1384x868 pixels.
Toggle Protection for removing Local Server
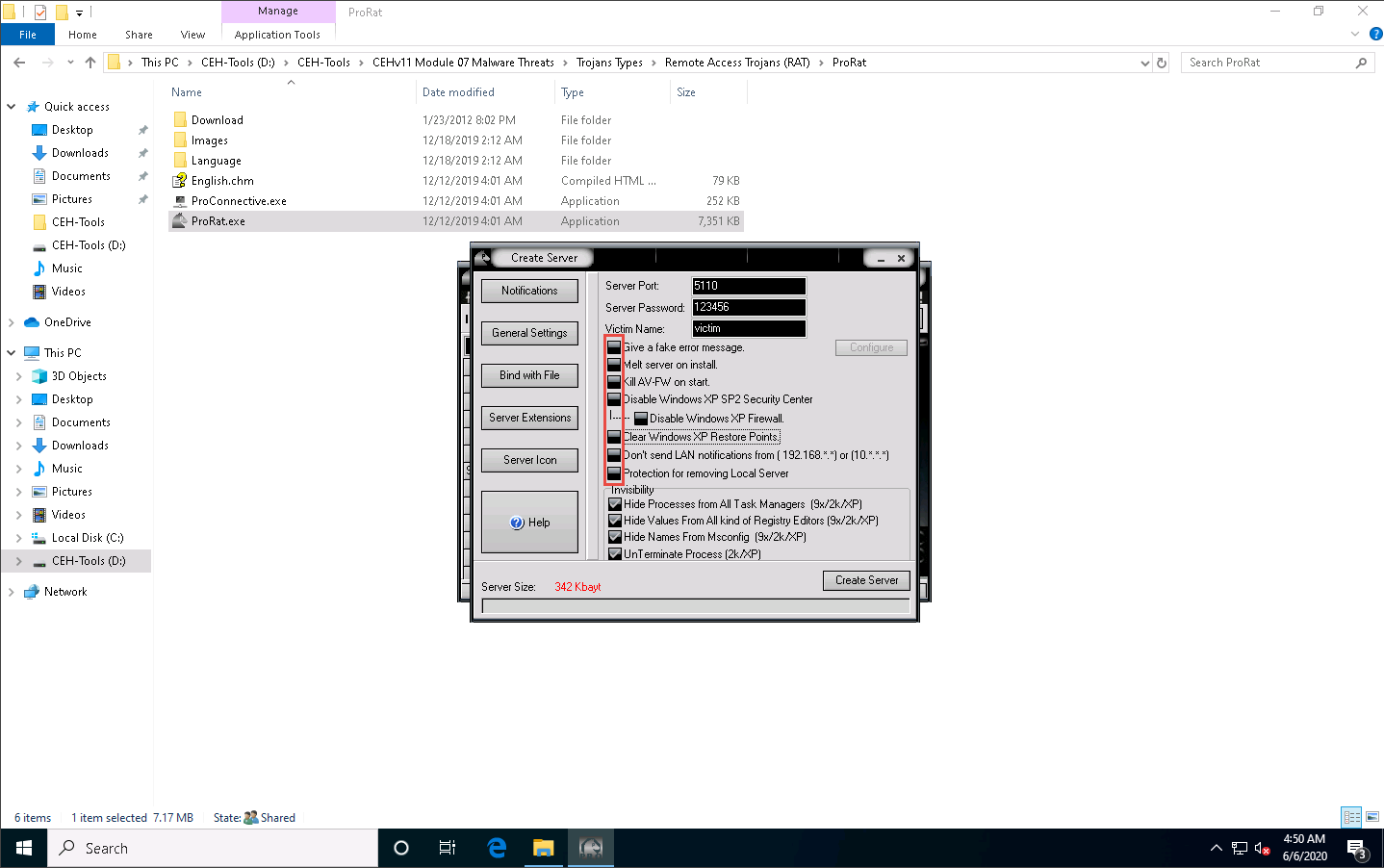coord(614,473)
